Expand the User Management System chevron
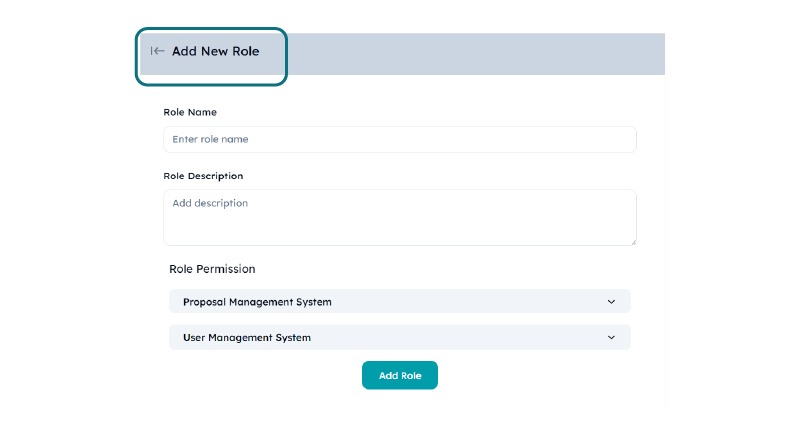This screenshot has width=801, height=441. (611, 338)
